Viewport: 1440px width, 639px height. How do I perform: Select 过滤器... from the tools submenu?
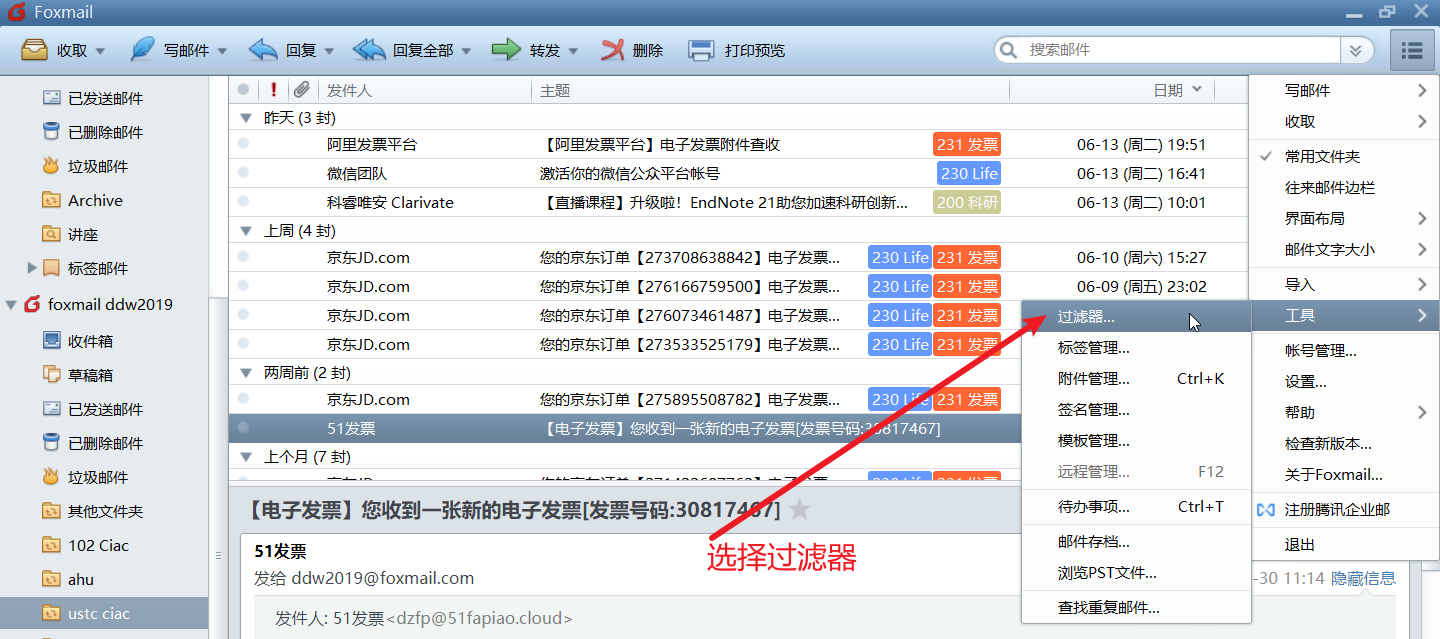[1086, 317]
